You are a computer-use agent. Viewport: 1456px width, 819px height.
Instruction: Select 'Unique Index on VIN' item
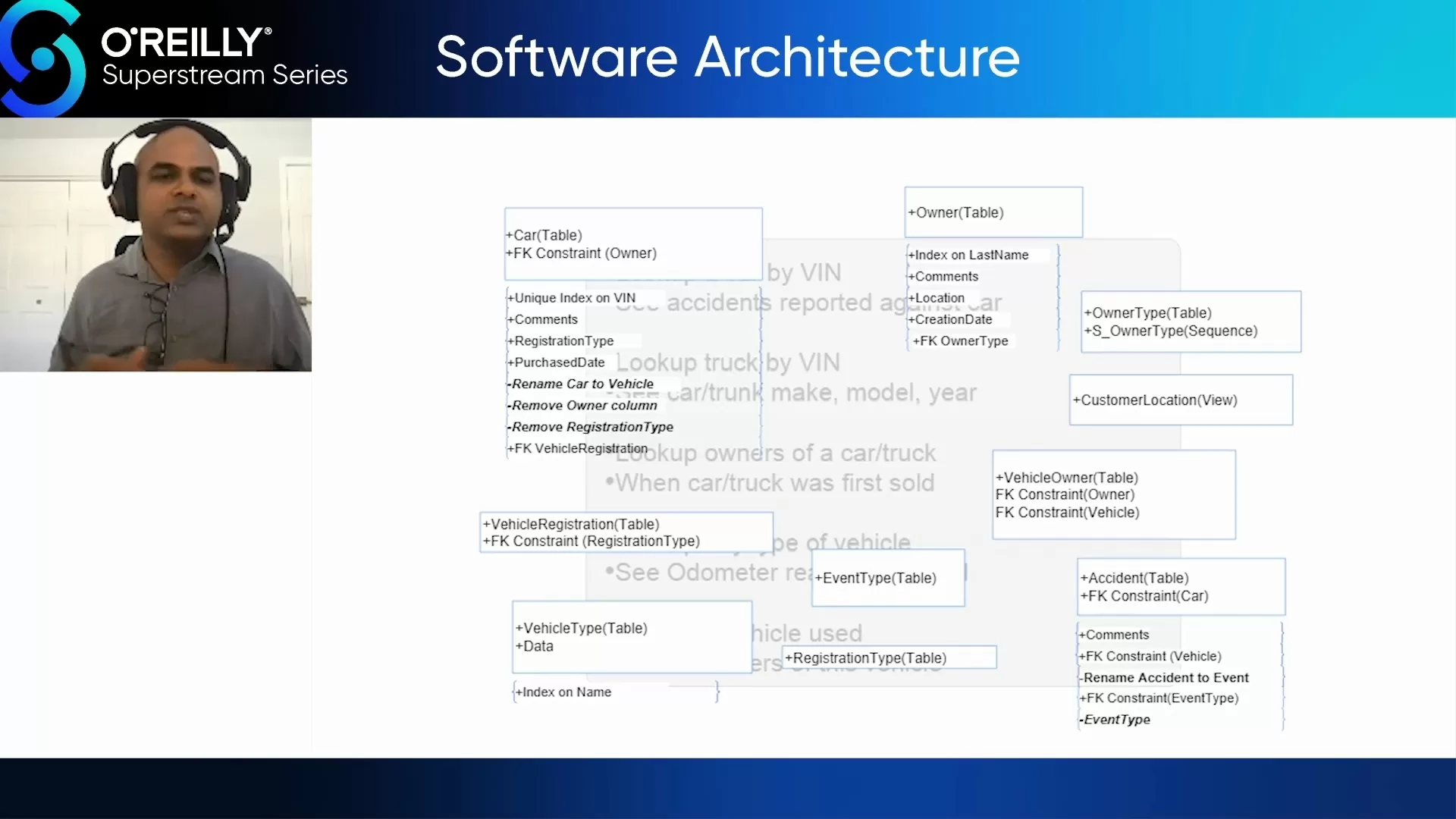pos(574,298)
